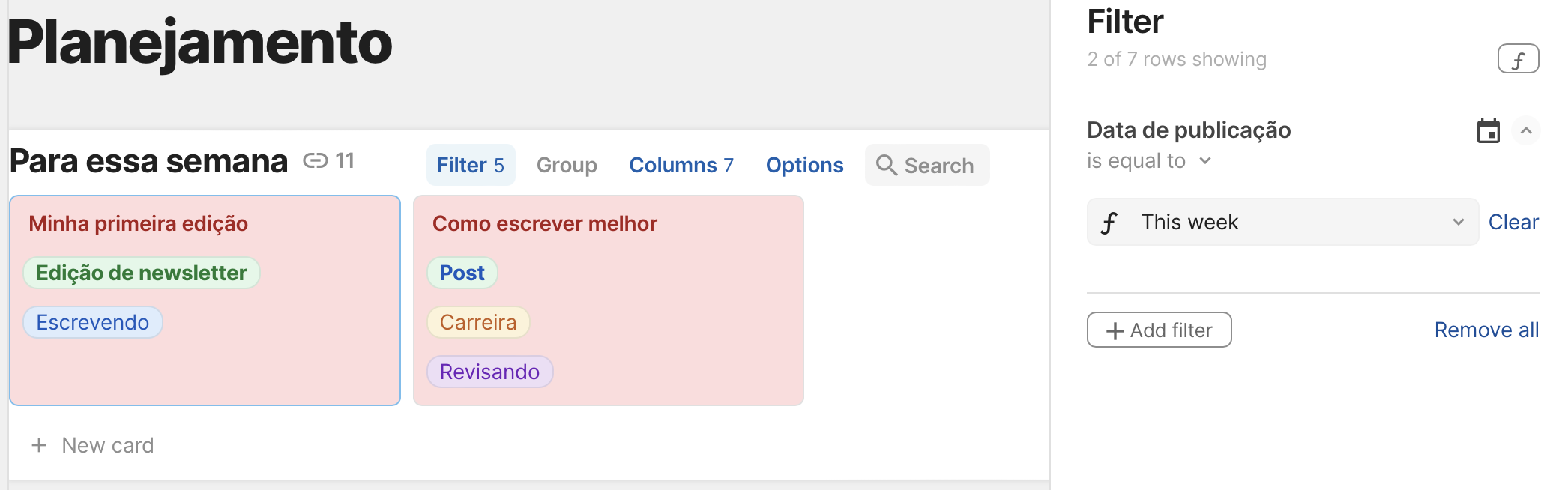The image size is (1568, 490).
Task: Click the Revisando status tag
Action: click(x=489, y=372)
